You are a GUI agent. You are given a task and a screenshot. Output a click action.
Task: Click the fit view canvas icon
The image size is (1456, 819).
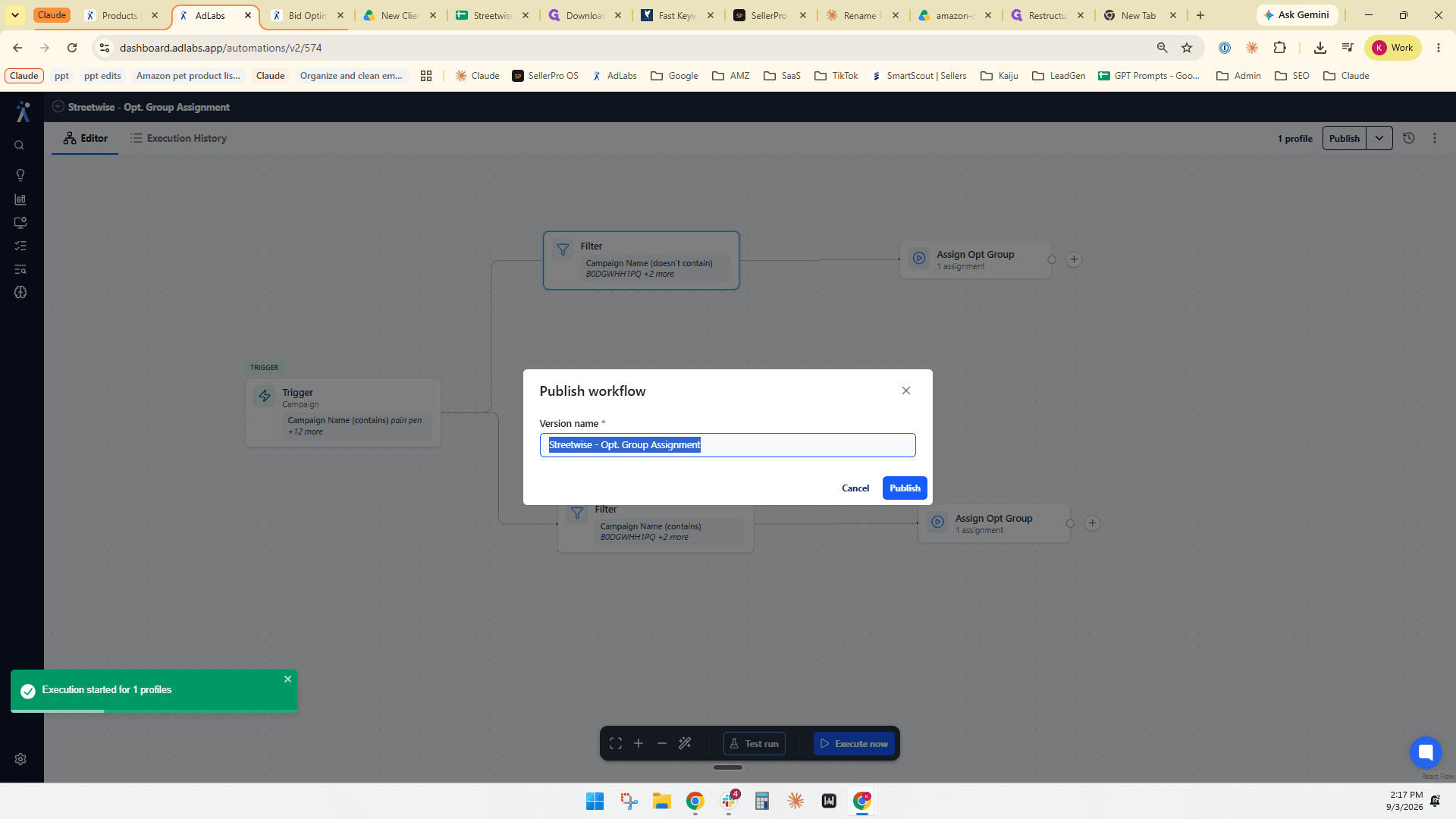tap(616, 744)
